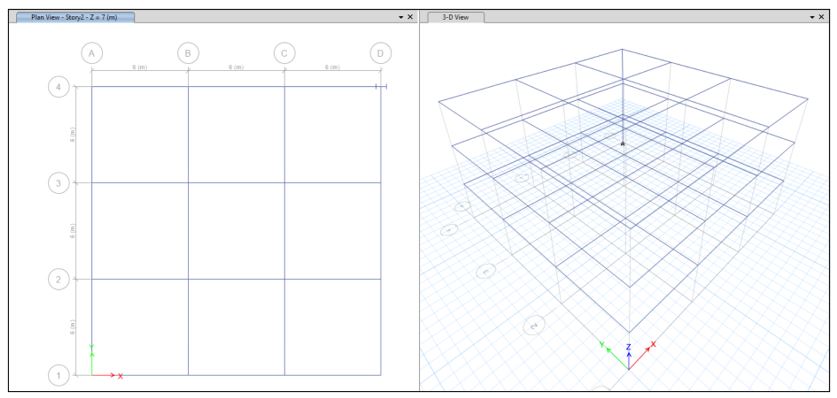Click the green Y axis label in plan view
837x398 pixels.
pos(92,347)
